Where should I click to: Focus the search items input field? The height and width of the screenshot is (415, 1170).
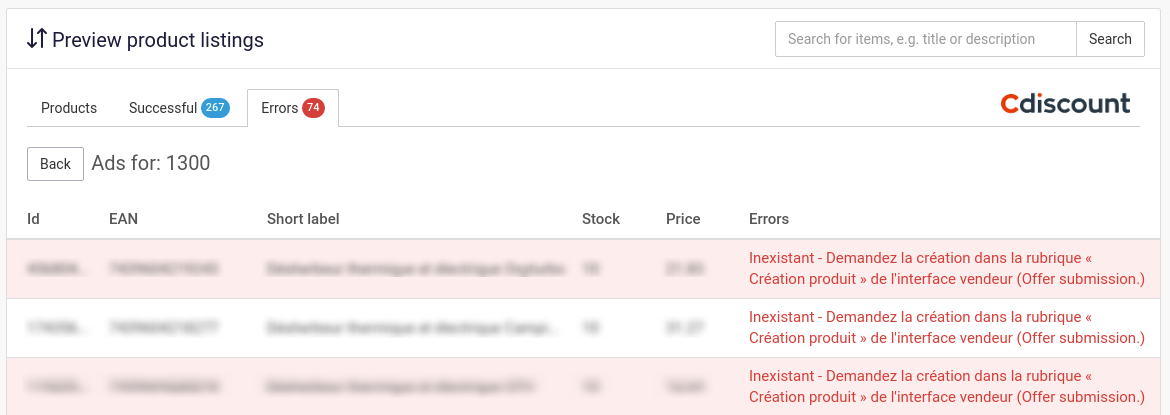(x=925, y=39)
